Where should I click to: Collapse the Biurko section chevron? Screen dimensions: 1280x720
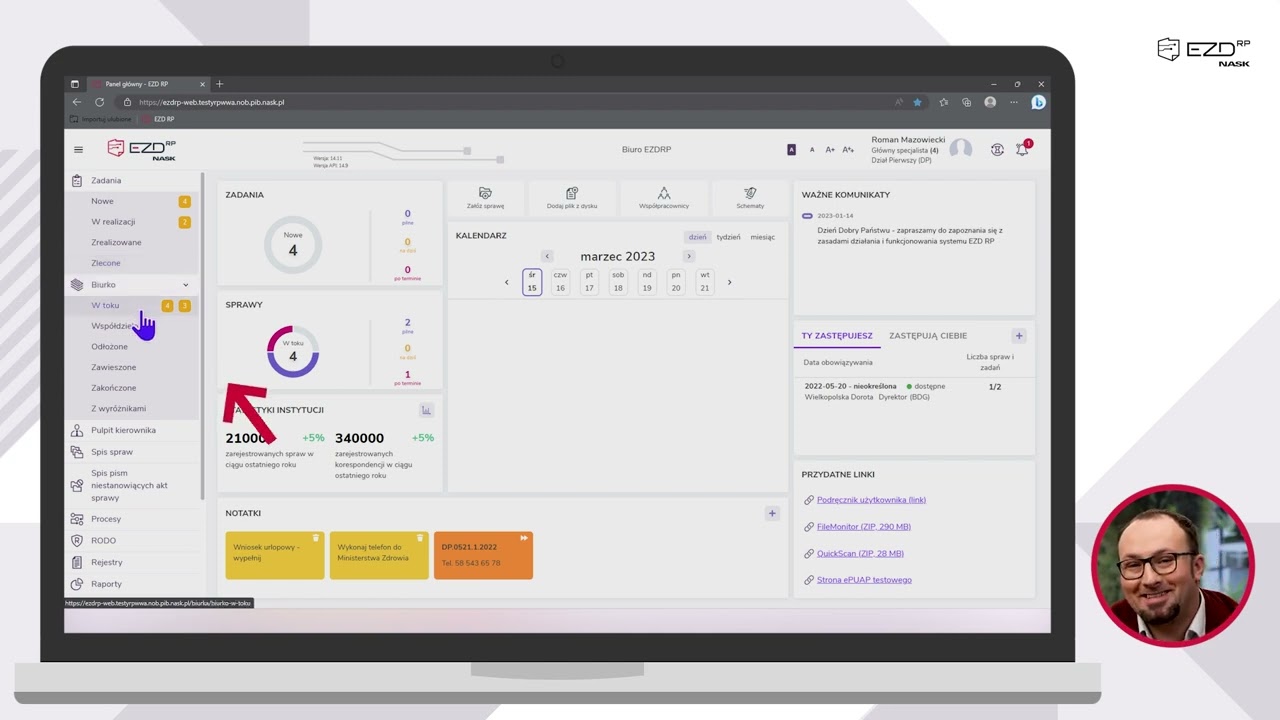(185, 285)
